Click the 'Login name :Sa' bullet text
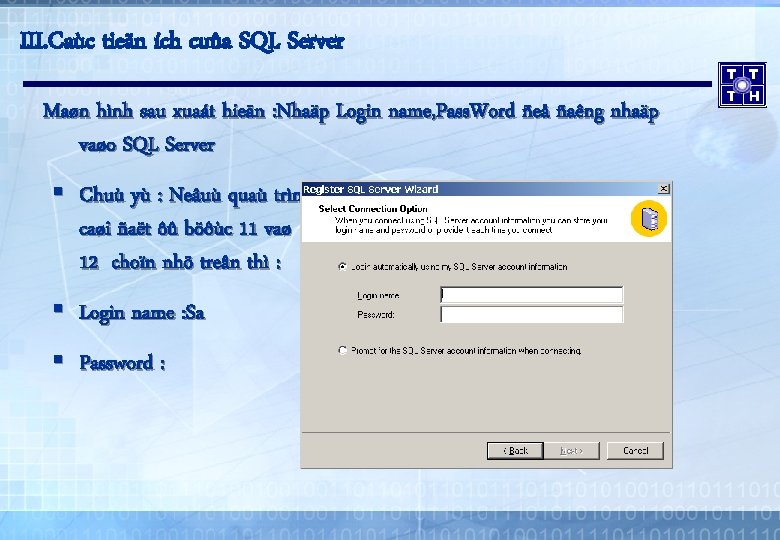The width and height of the screenshot is (780, 540). 142,313
